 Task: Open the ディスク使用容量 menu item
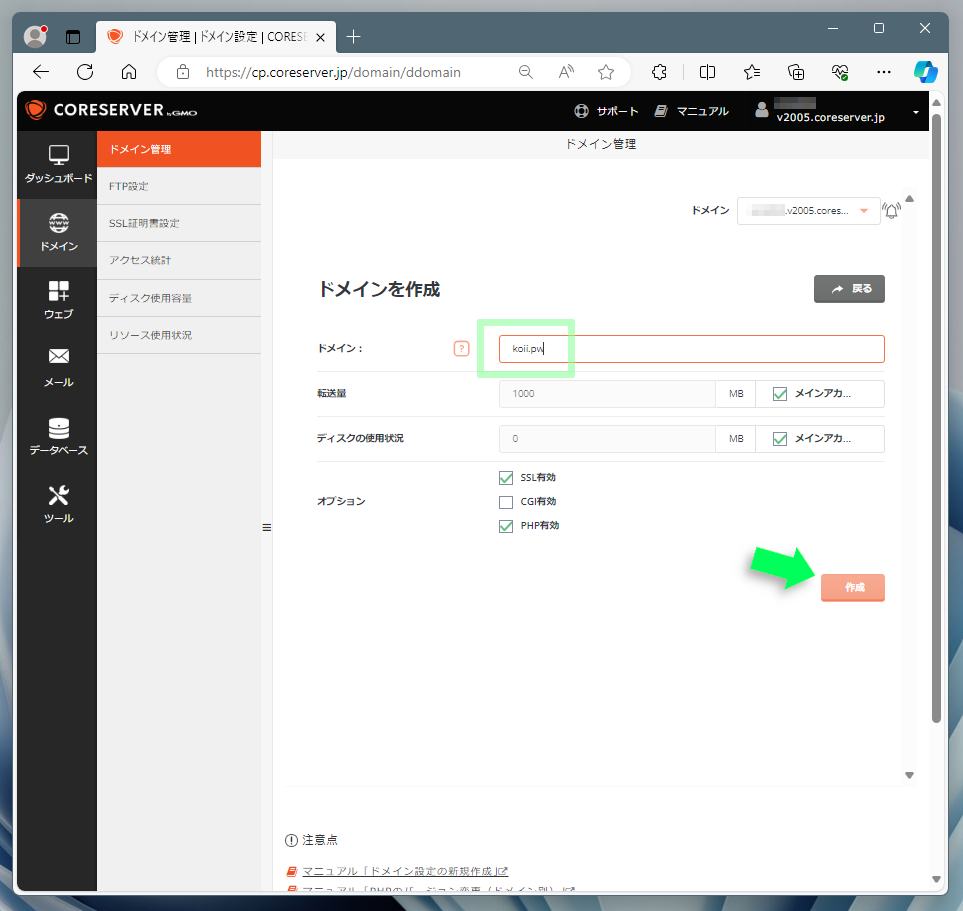179,299
